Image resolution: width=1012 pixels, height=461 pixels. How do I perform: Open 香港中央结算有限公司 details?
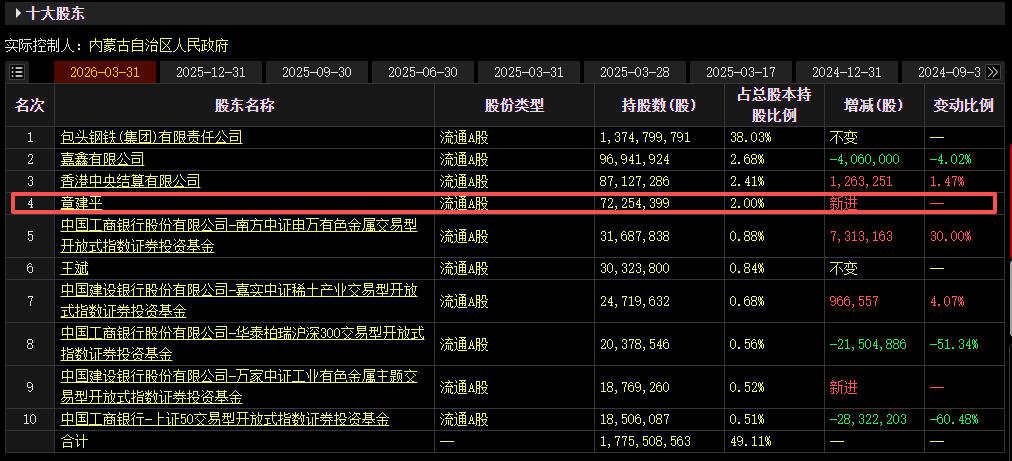pos(130,181)
